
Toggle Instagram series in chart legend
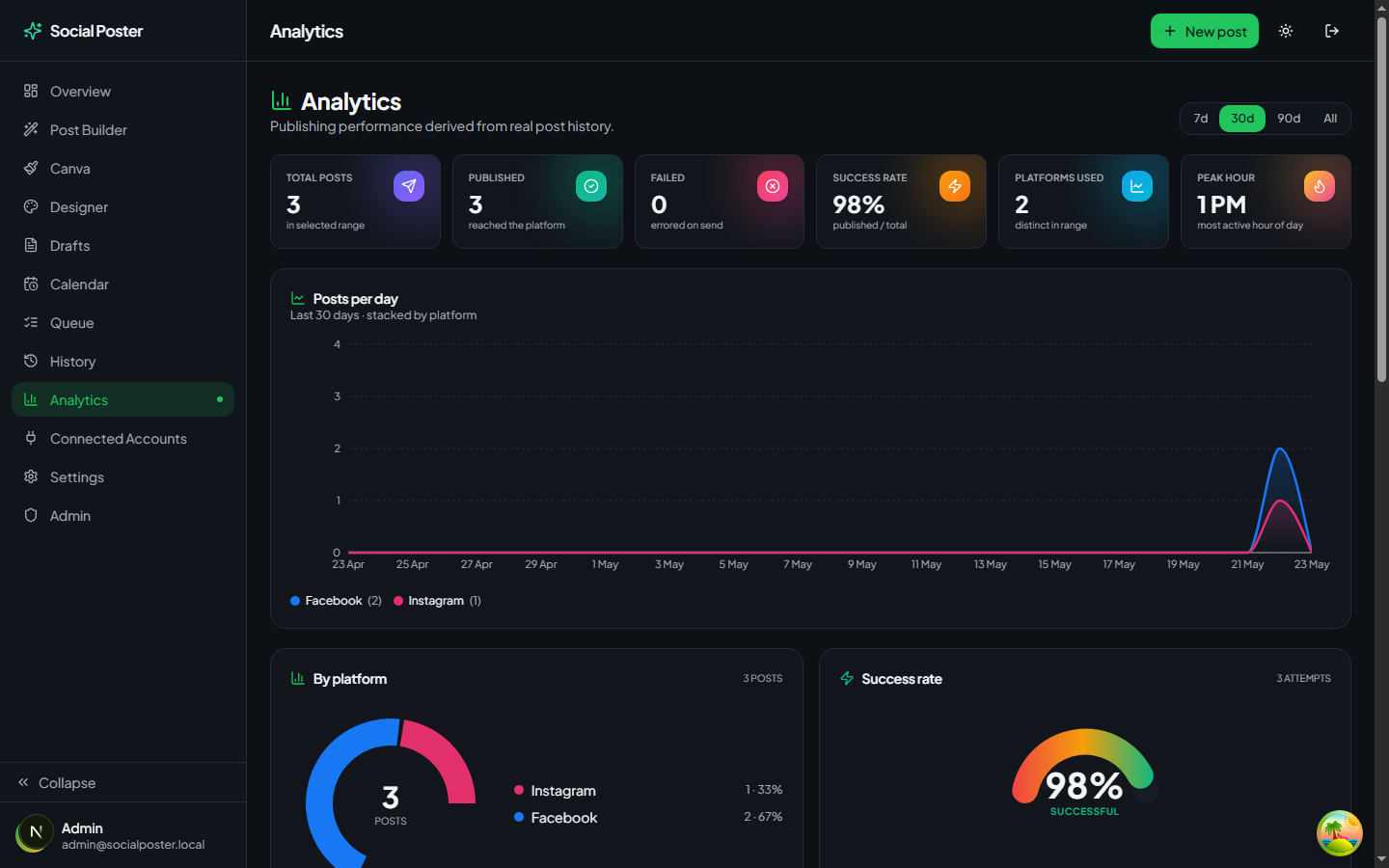(437, 601)
